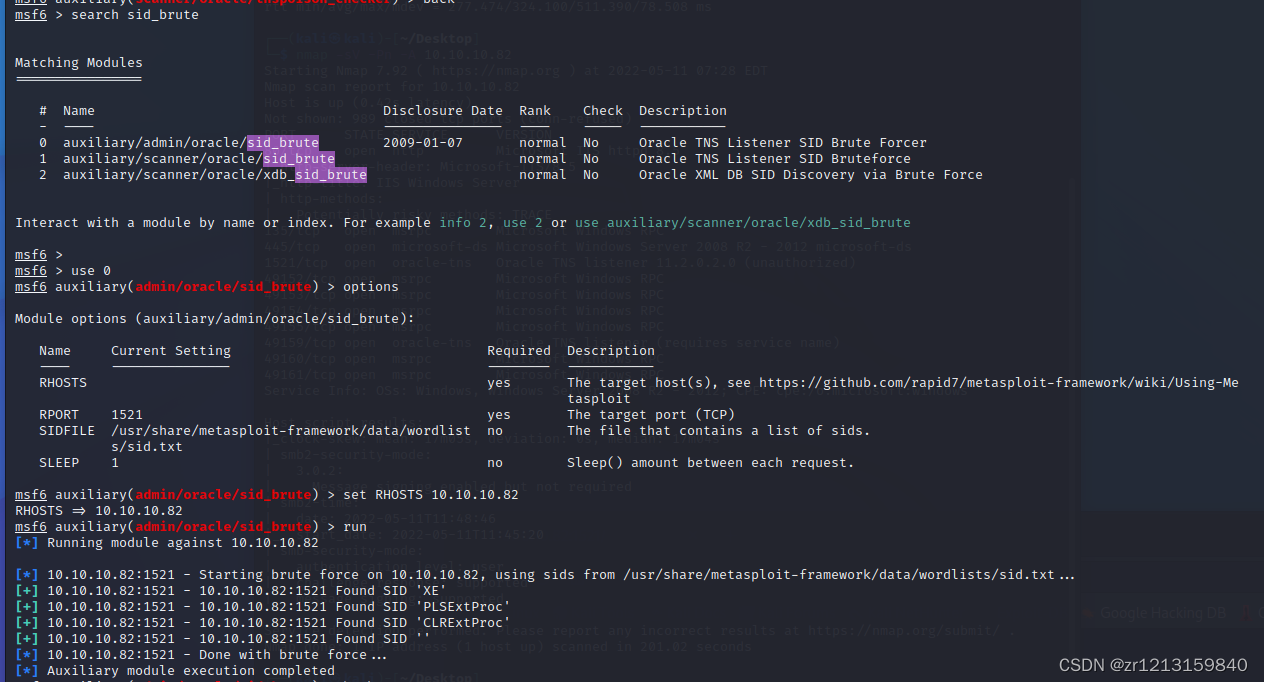
Task: Click the 'Check' column header
Action: [x=603, y=111]
